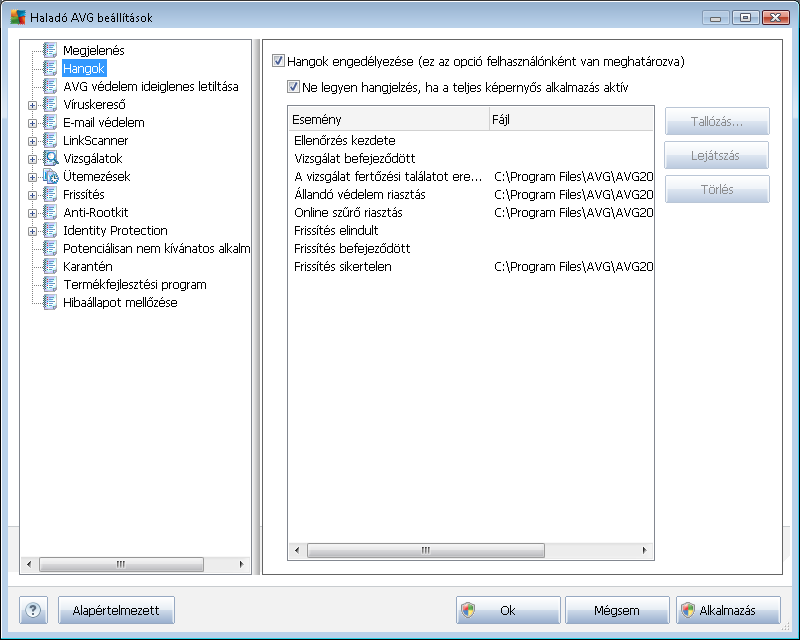This screenshot has width=800, height=640.
Task: Select Frissítés elindult event row
Action: (x=471, y=230)
